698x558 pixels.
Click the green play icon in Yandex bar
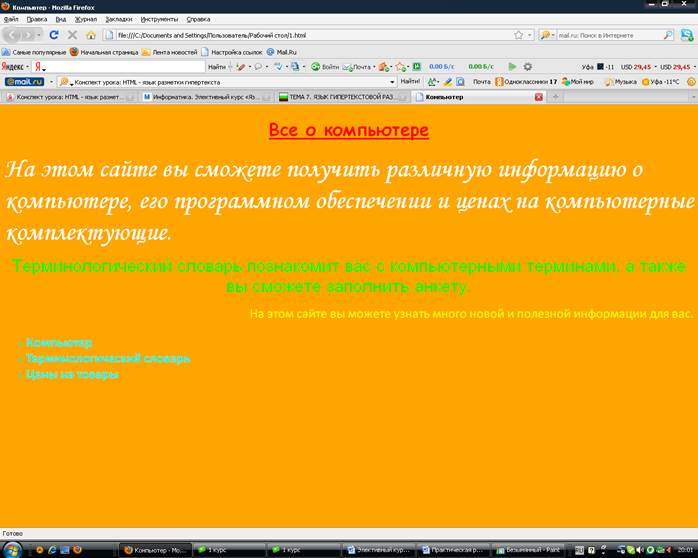click(x=512, y=67)
